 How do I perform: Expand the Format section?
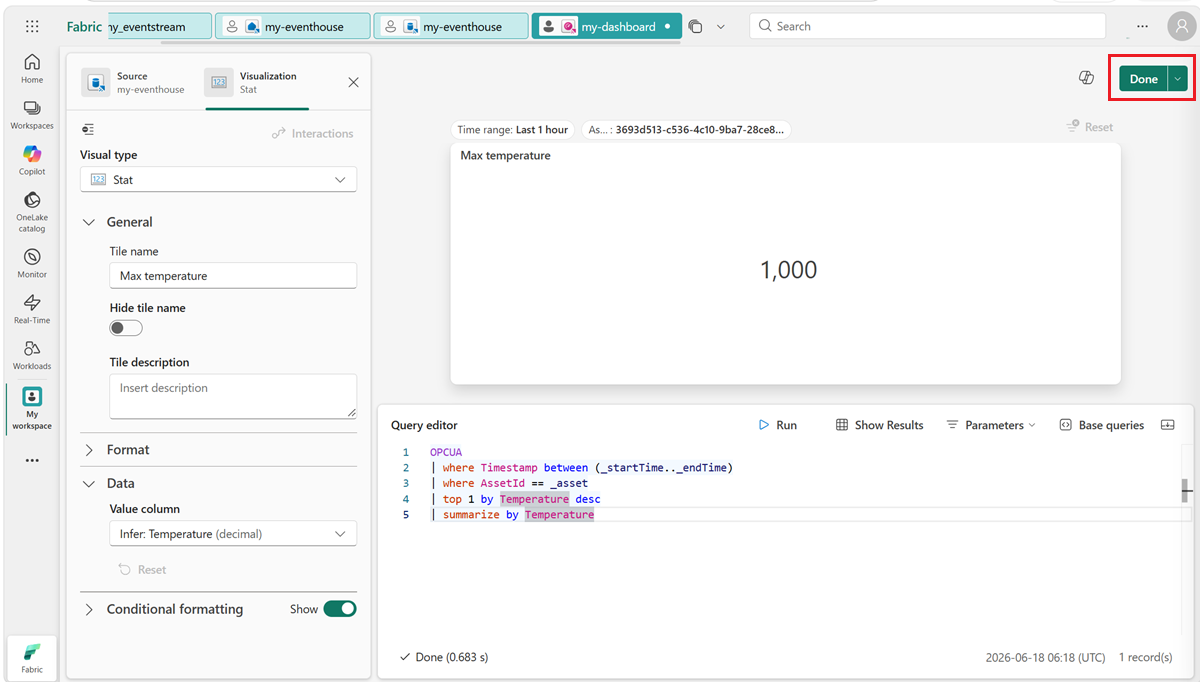[x=89, y=450]
